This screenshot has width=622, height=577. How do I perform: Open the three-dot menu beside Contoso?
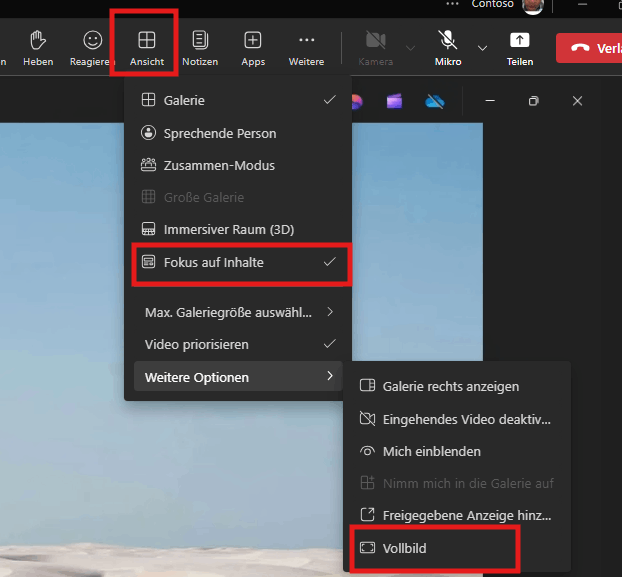(452, 4)
